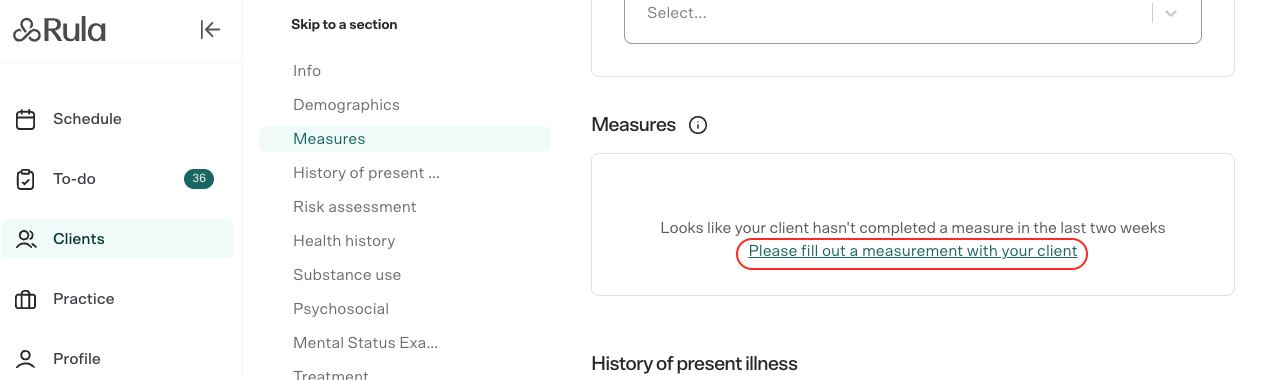Jump to the Mental Status Exam section

point(365,343)
